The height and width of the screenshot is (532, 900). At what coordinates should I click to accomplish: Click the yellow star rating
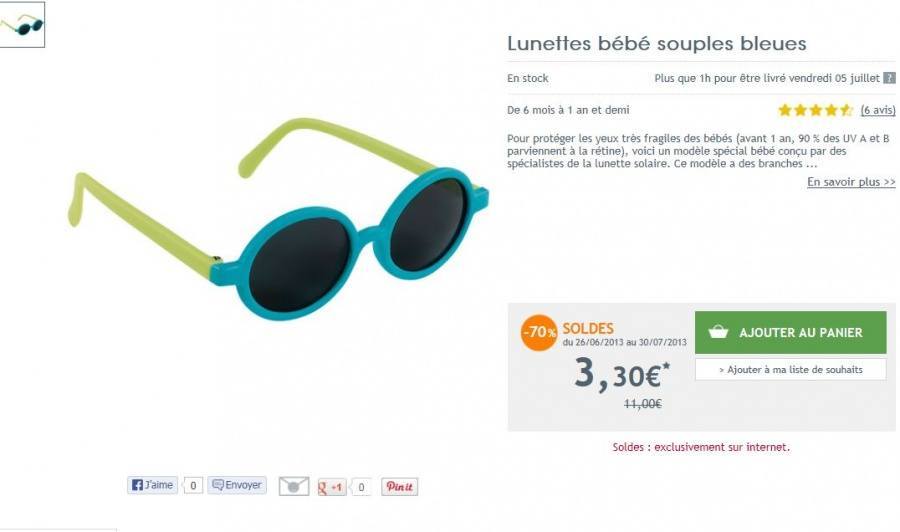tap(815, 110)
